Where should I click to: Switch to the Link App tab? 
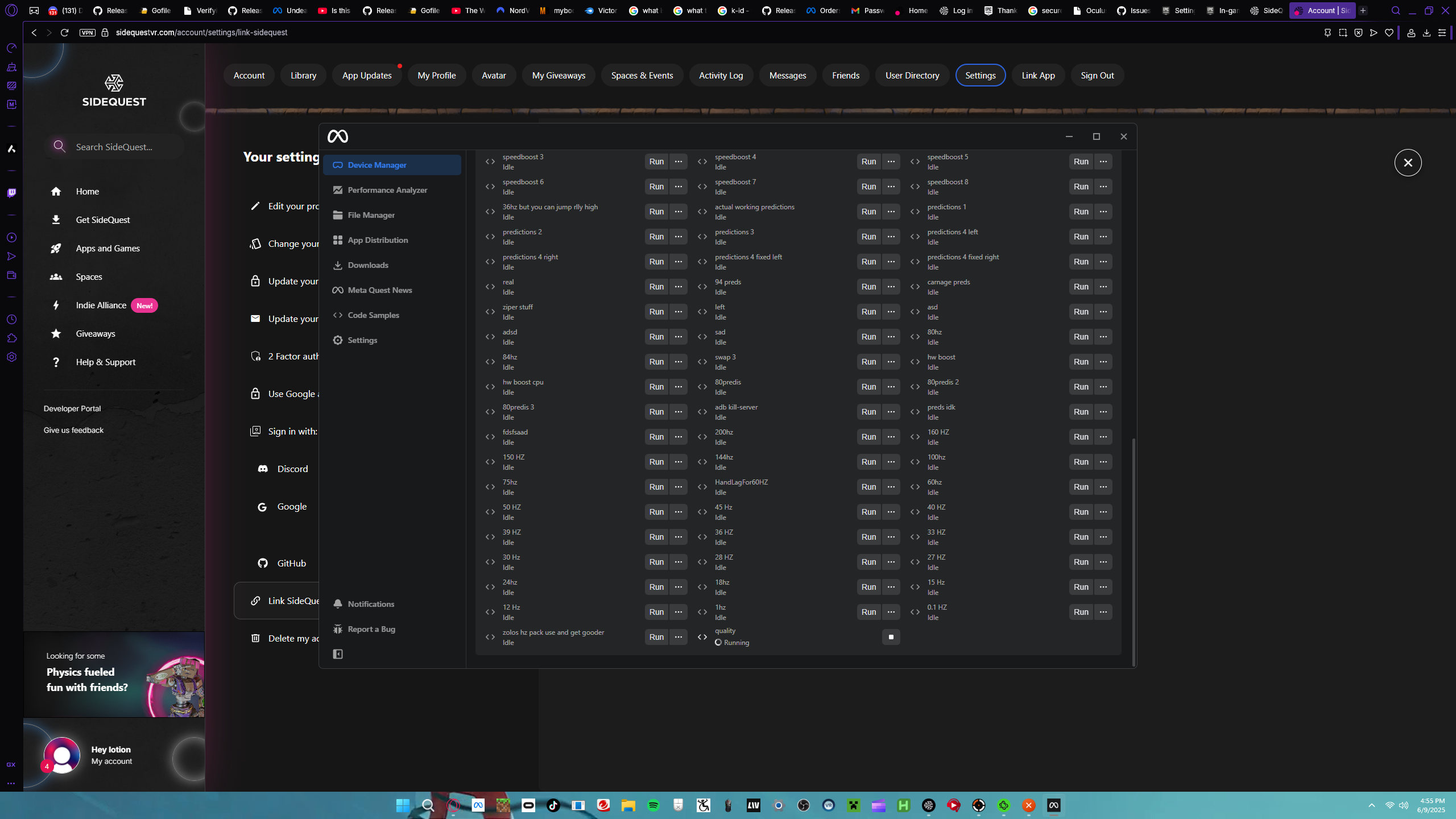pos(1038,75)
